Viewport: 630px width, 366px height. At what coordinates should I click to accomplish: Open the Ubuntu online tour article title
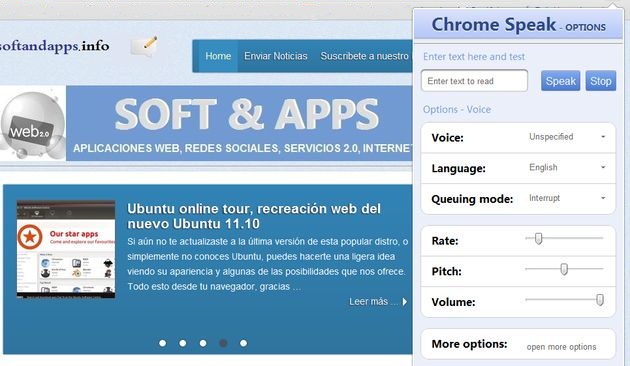pyautogui.click(x=254, y=216)
